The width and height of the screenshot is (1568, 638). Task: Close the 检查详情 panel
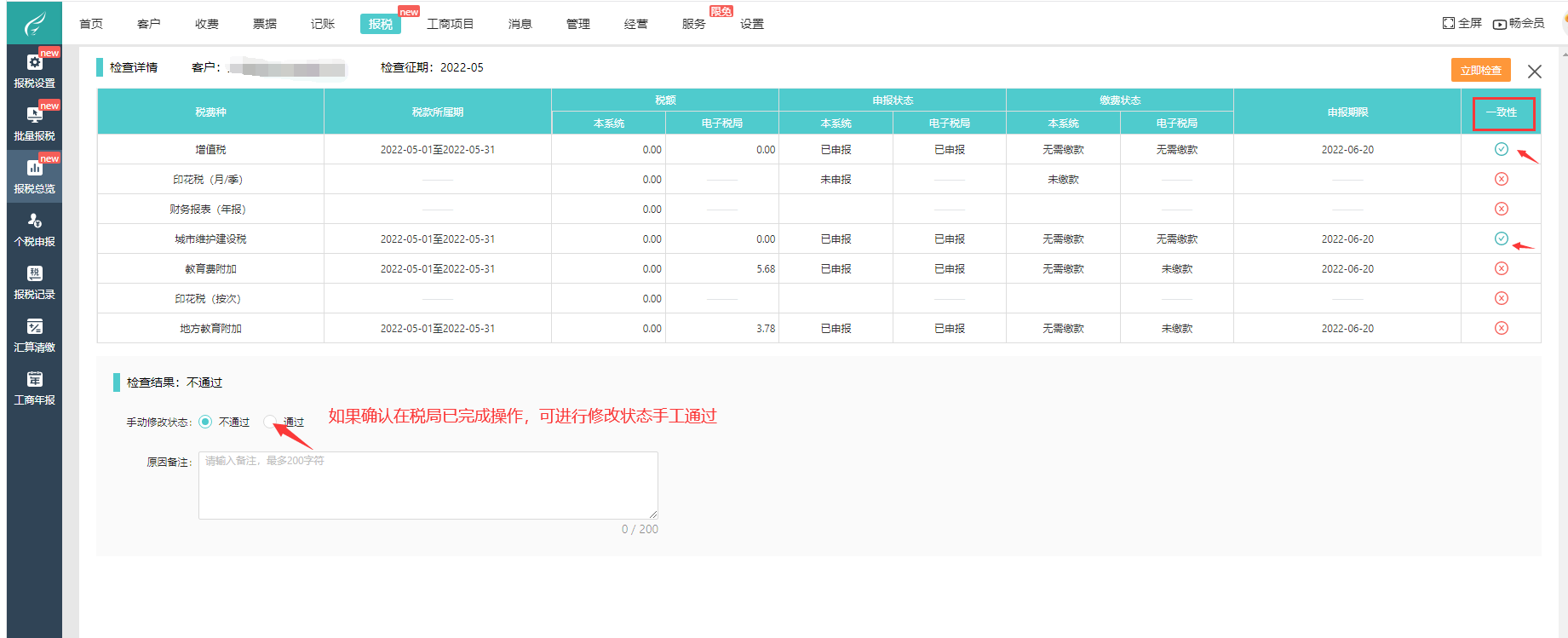click(1534, 72)
